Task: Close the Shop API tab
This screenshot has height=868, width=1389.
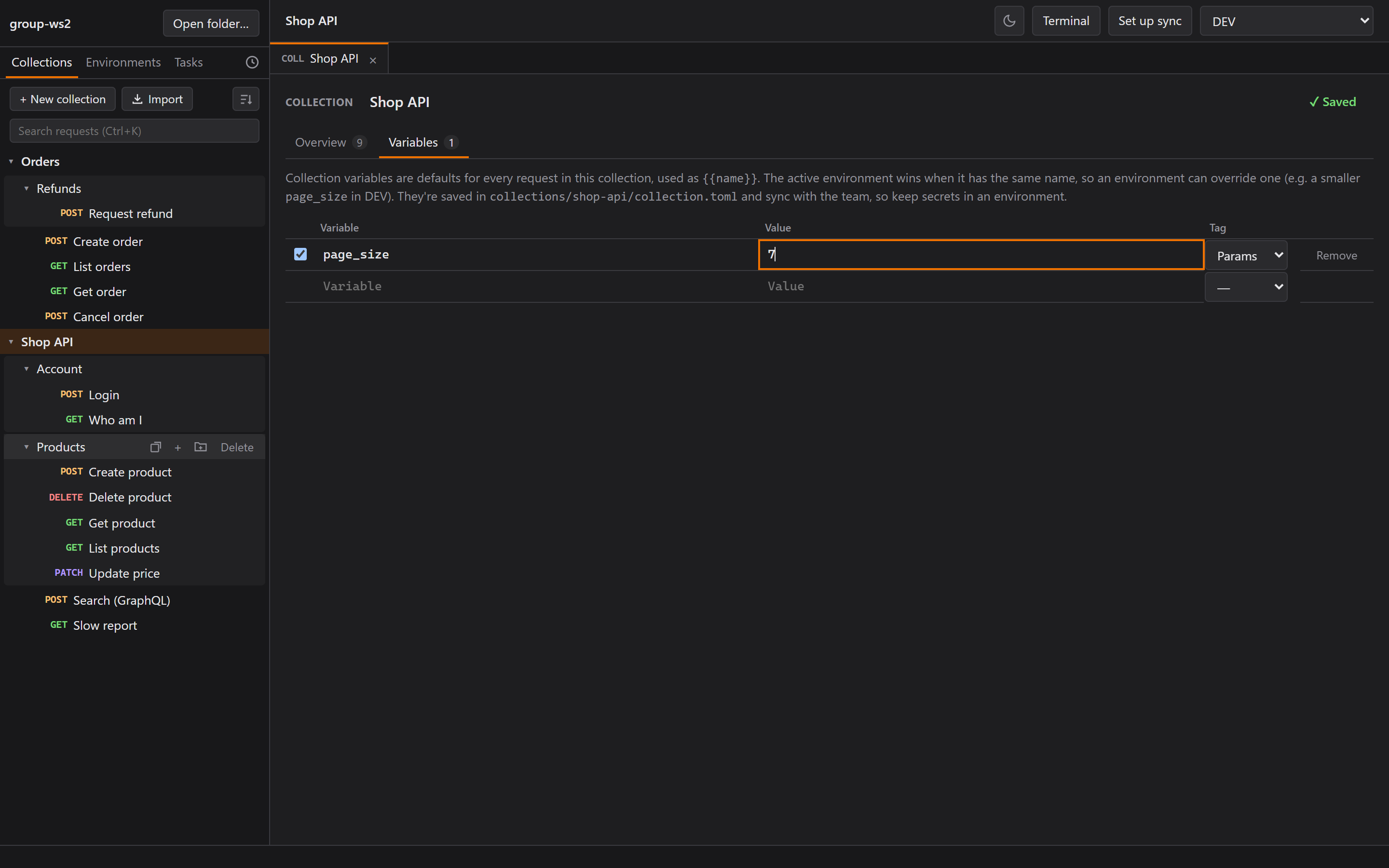Action: tap(373, 60)
